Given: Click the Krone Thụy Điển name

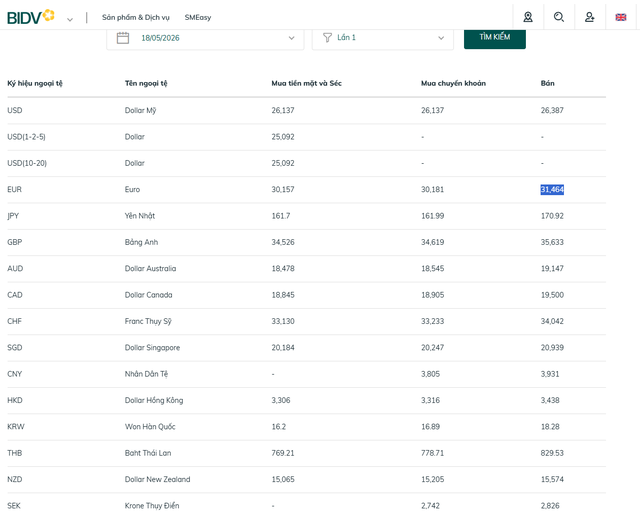Looking at the screenshot, I should point(152,506).
